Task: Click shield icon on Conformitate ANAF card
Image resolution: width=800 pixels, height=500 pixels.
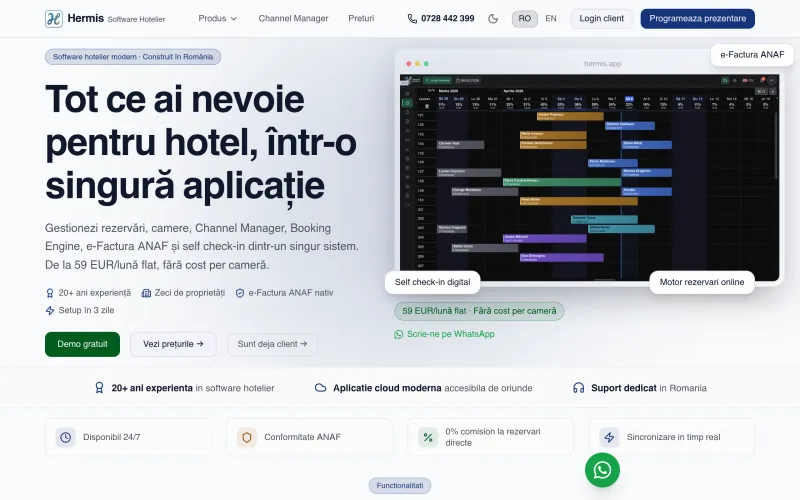Action: pyautogui.click(x=247, y=437)
